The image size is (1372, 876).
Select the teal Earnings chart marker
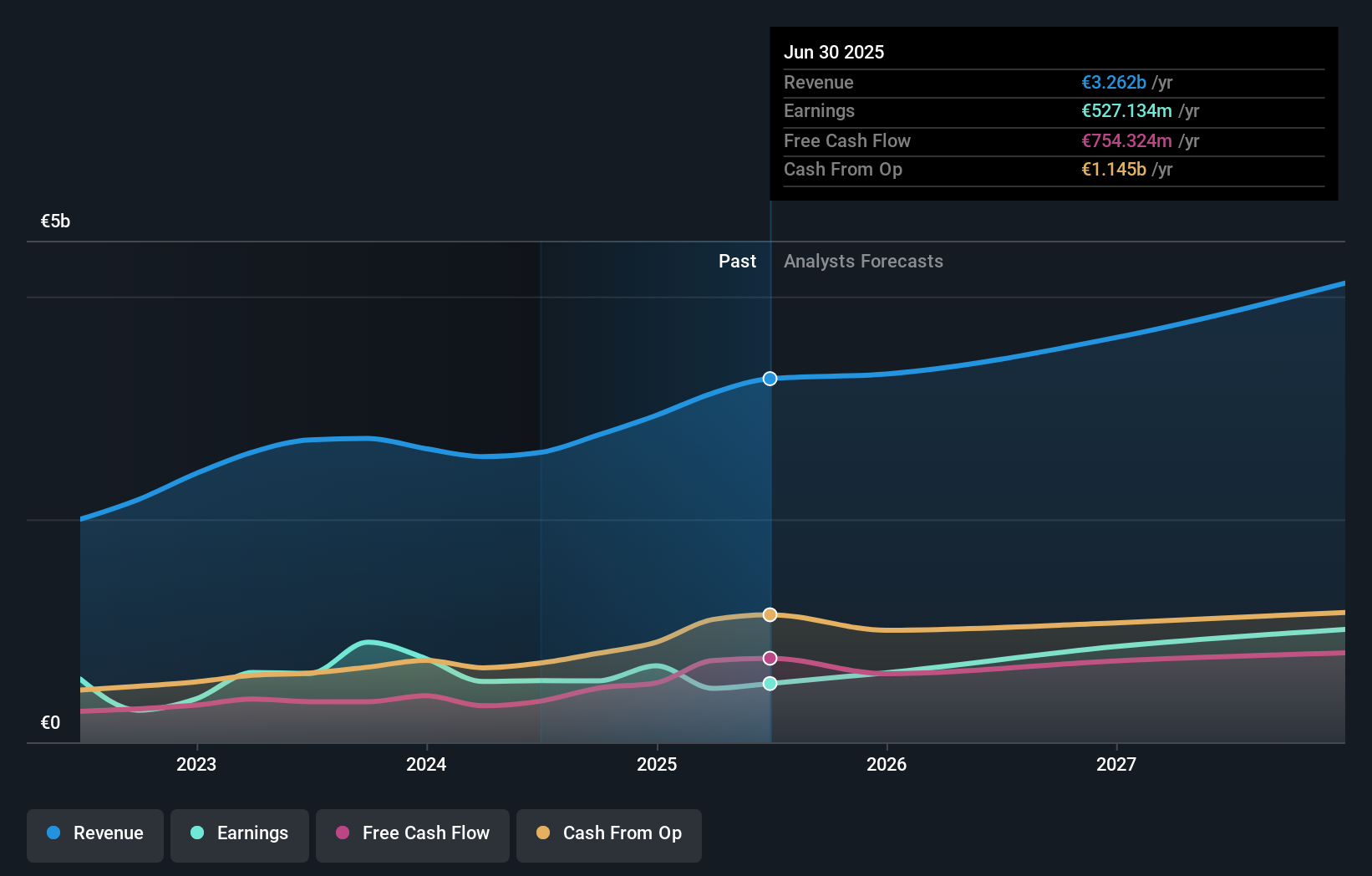coord(769,684)
